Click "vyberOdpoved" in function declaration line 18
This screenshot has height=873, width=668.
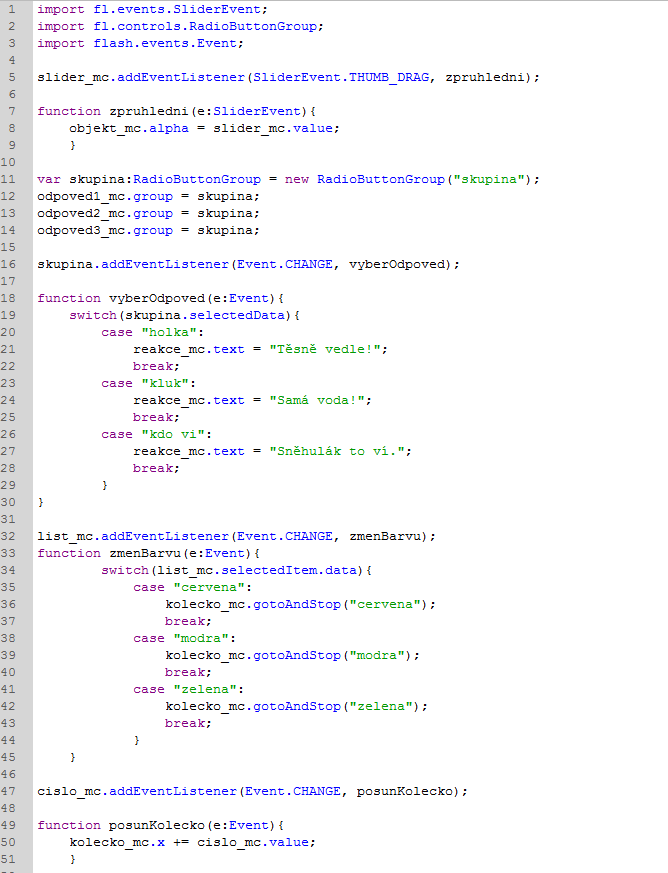(x=157, y=298)
